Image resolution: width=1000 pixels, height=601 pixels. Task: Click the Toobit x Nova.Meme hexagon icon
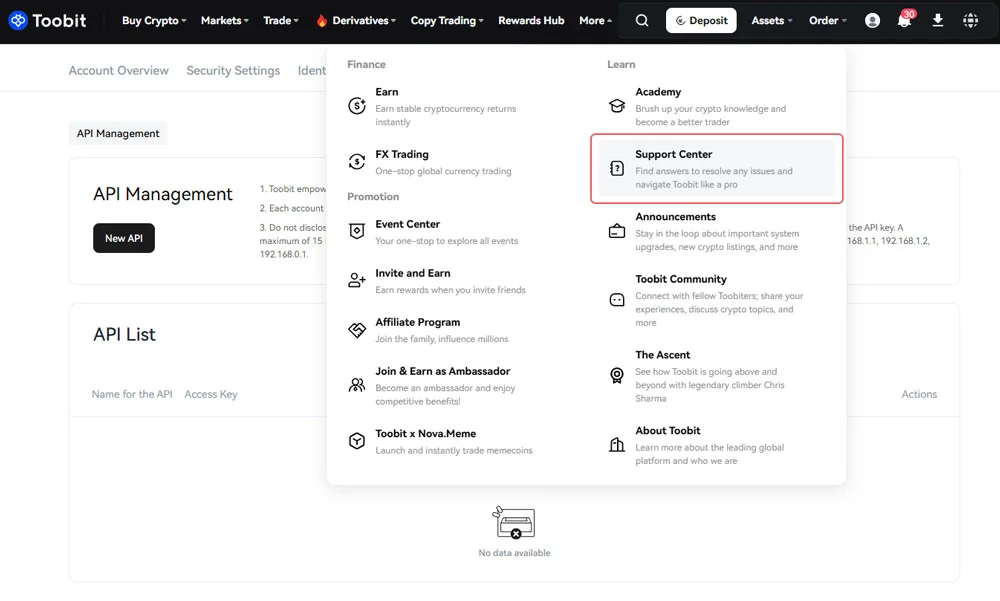click(x=357, y=441)
